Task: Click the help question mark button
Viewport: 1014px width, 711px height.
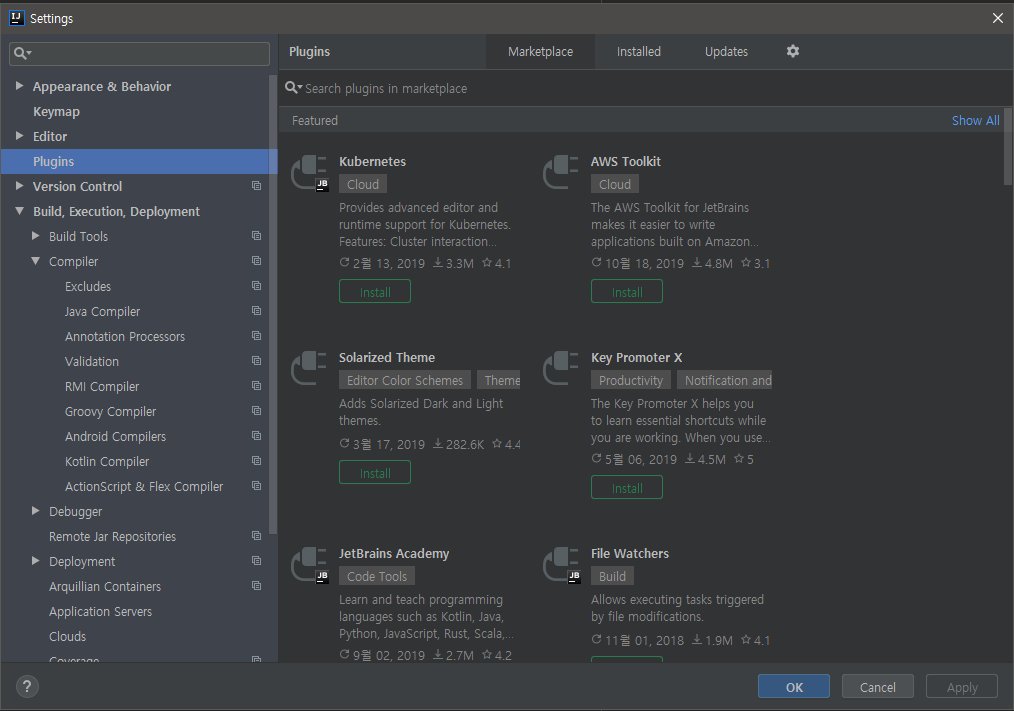Action: point(27,686)
